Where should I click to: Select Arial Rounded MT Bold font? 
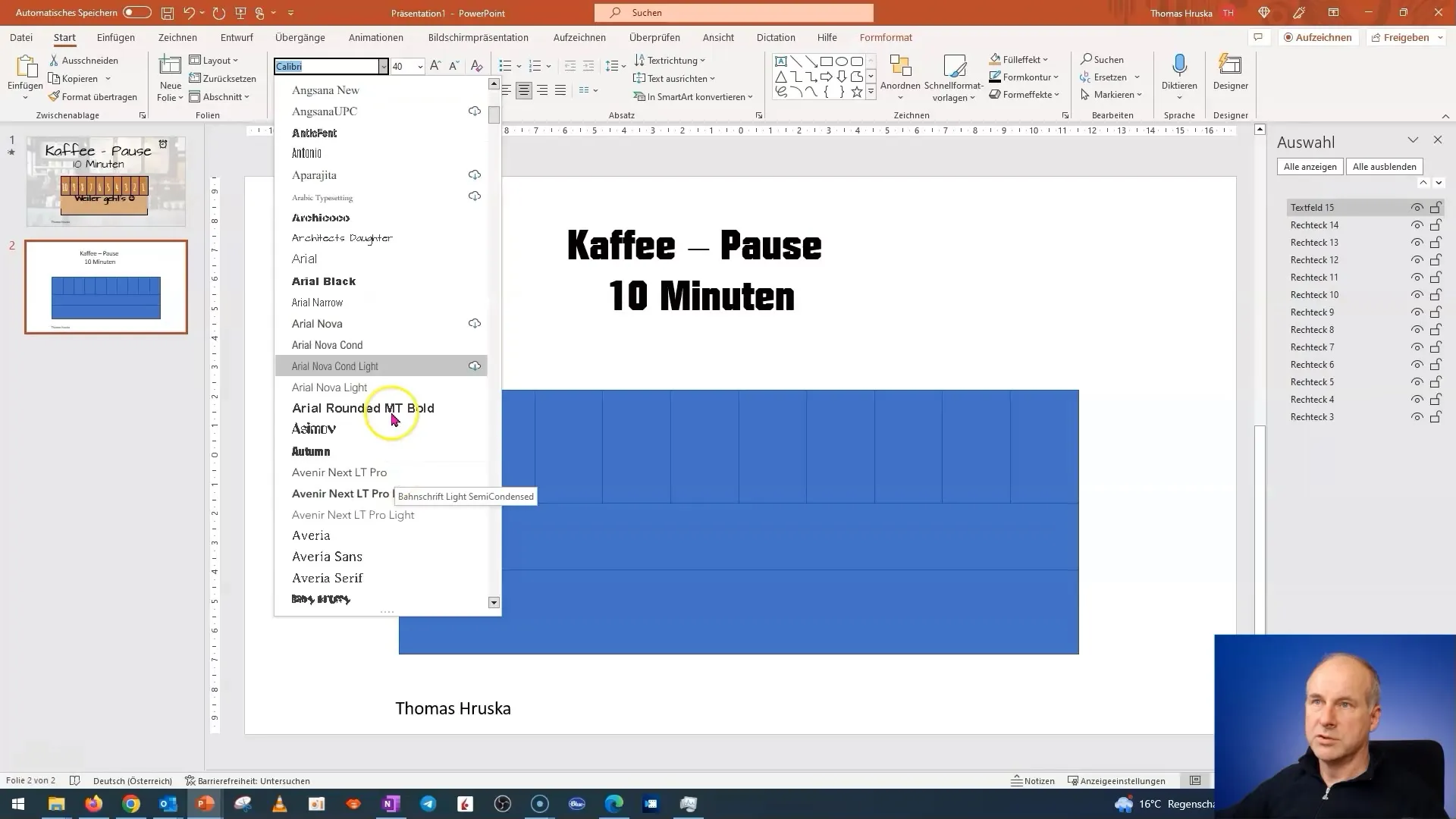coord(363,407)
